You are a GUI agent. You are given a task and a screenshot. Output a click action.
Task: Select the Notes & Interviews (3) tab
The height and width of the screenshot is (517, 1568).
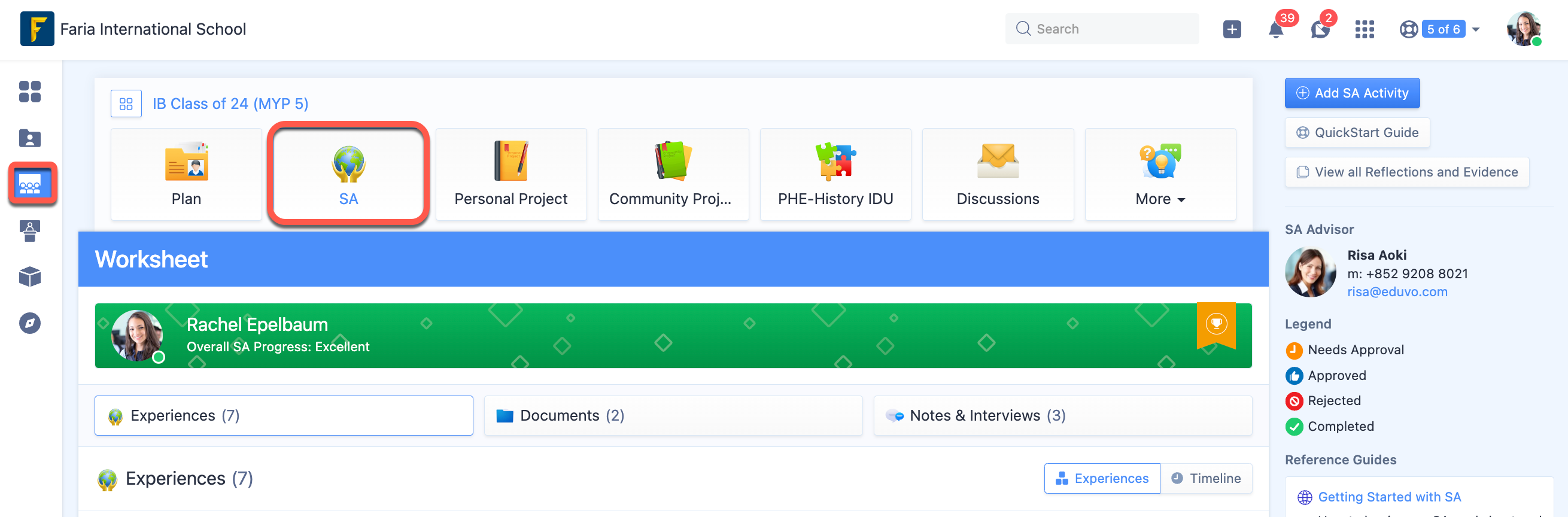pos(1062,415)
